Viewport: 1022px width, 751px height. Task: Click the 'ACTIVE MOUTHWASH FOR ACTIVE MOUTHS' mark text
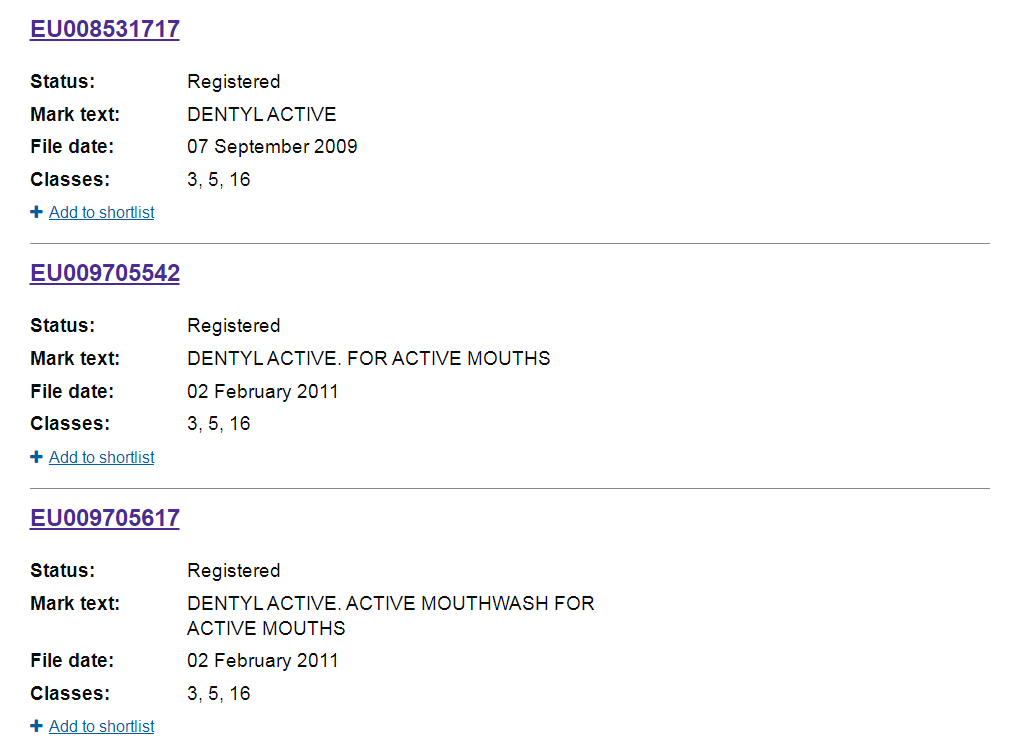(390, 615)
